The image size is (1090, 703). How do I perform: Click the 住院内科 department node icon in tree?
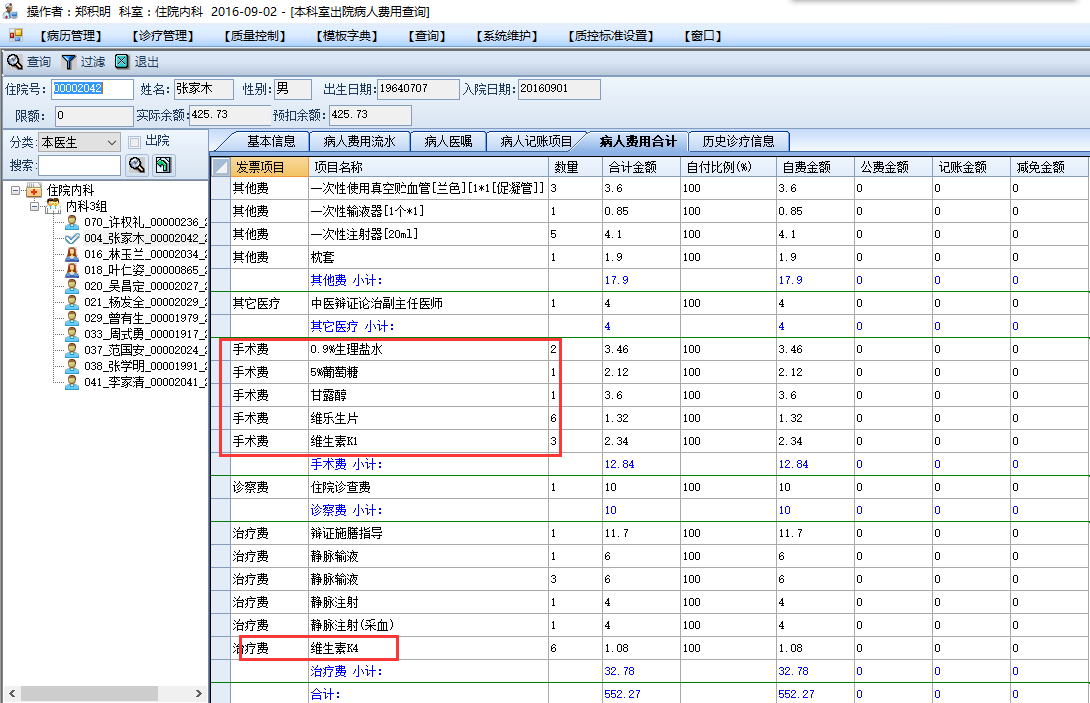click(x=33, y=190)
